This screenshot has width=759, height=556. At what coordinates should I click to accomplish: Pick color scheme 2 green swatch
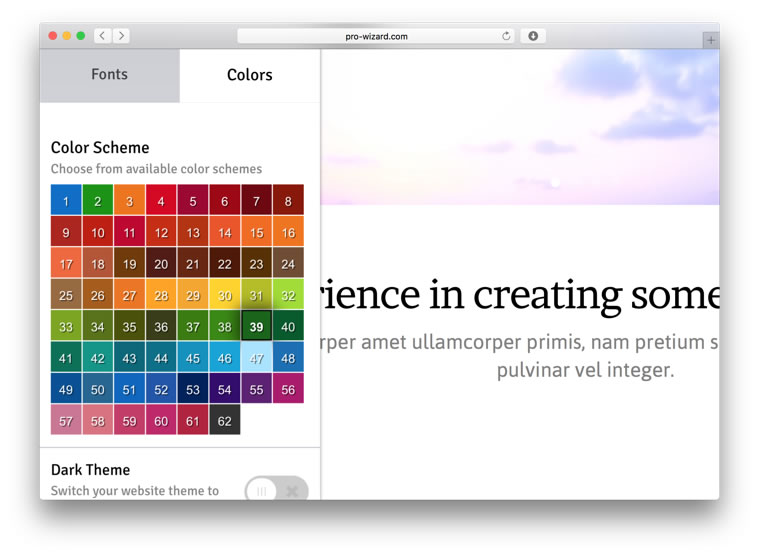(98, 200)
